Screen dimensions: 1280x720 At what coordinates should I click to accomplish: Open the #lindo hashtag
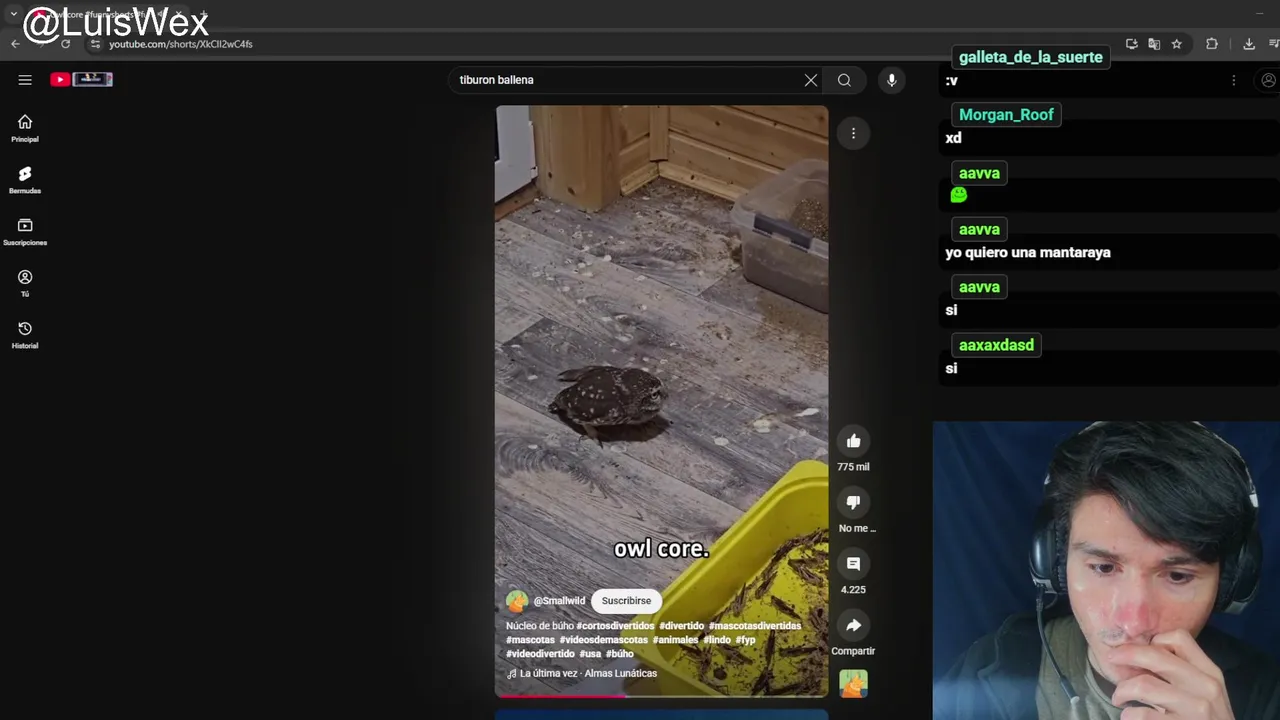[x=717, y=640]
